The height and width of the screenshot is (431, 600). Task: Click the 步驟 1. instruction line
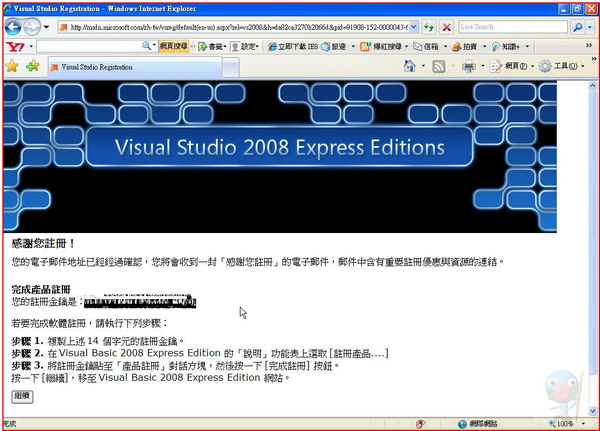[98, 341]
